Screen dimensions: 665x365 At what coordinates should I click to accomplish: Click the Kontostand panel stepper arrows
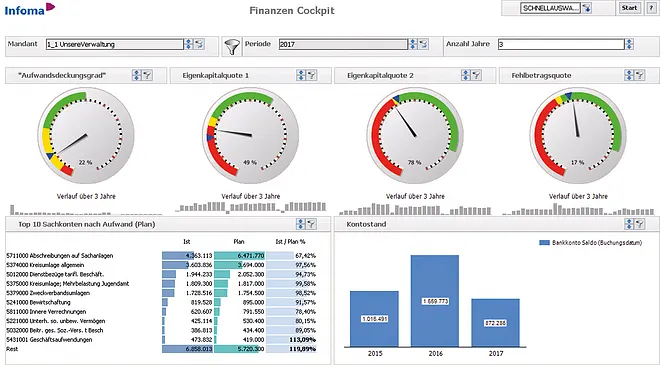pos(629,224)
